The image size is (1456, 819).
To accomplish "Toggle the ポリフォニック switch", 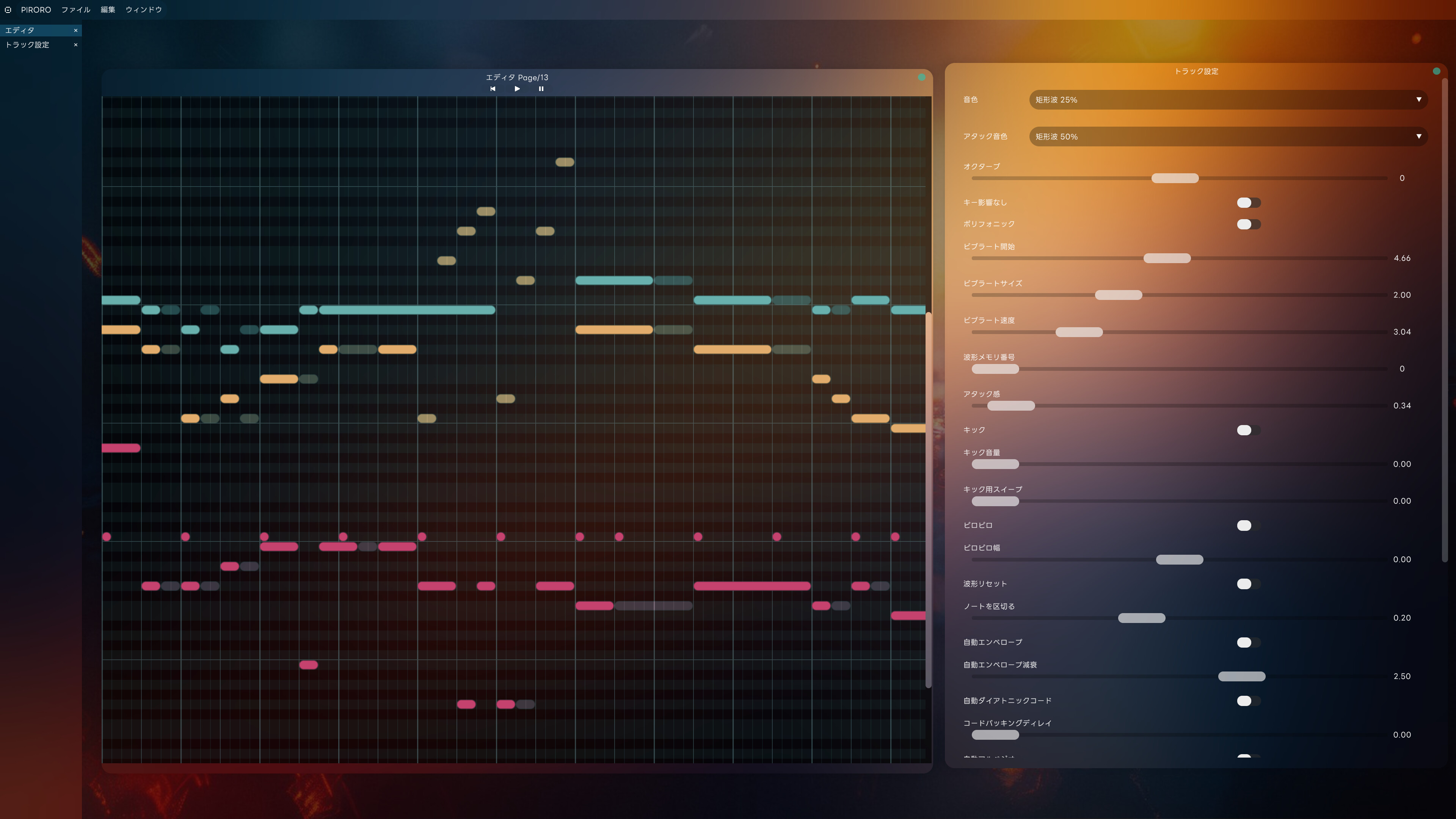I will [x=1249, y=224].
